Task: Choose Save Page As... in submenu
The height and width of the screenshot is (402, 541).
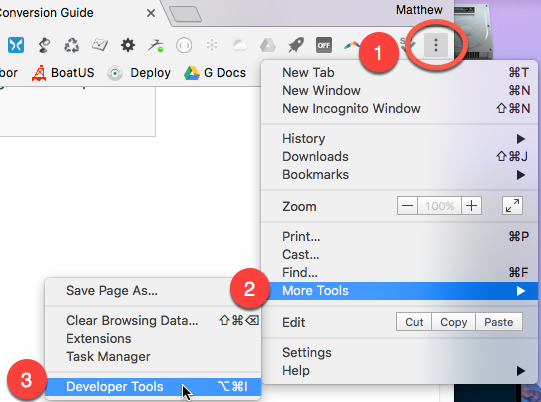Action: click(x=153, y=291)
